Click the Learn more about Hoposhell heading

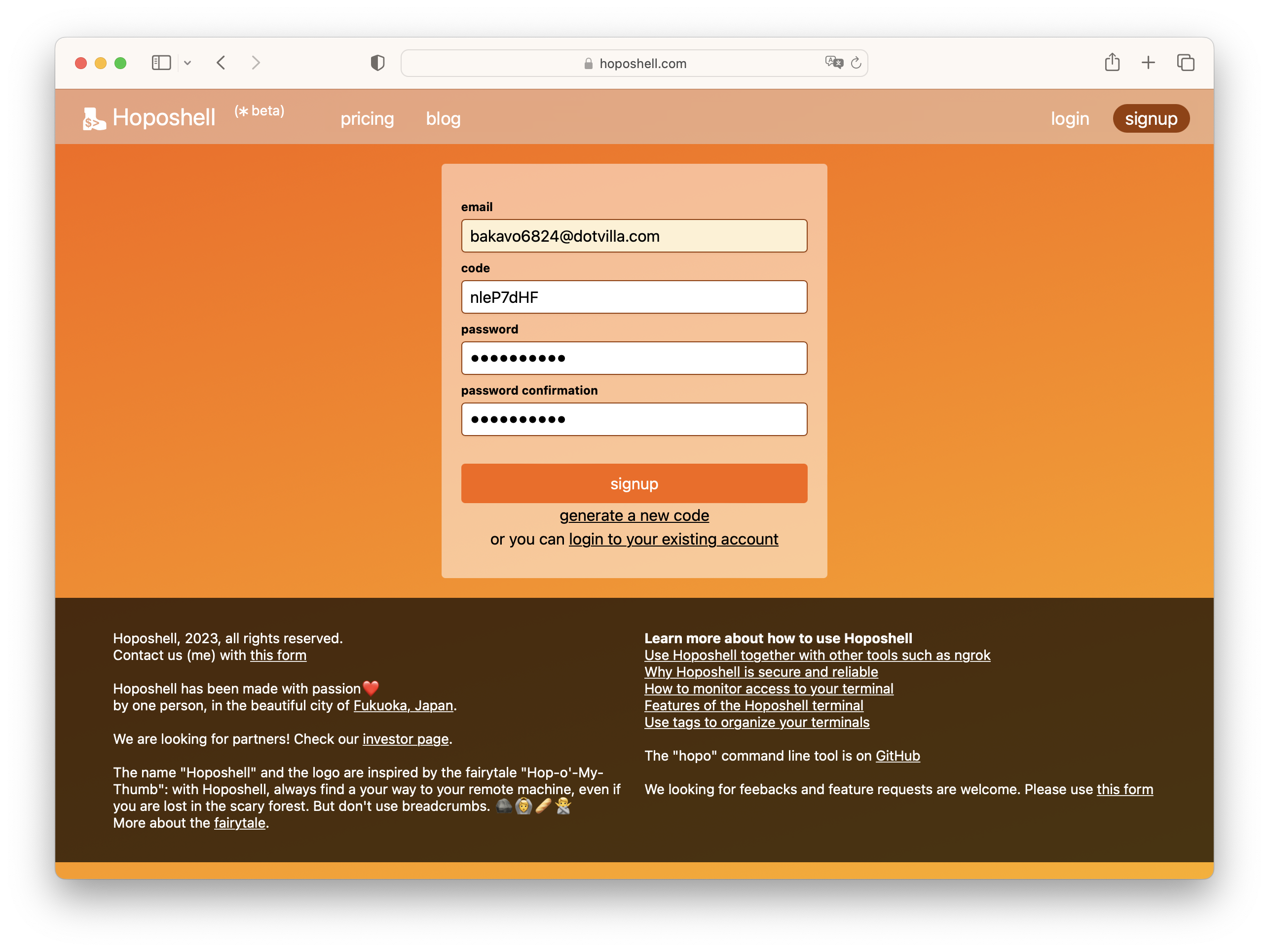[778, 638]
